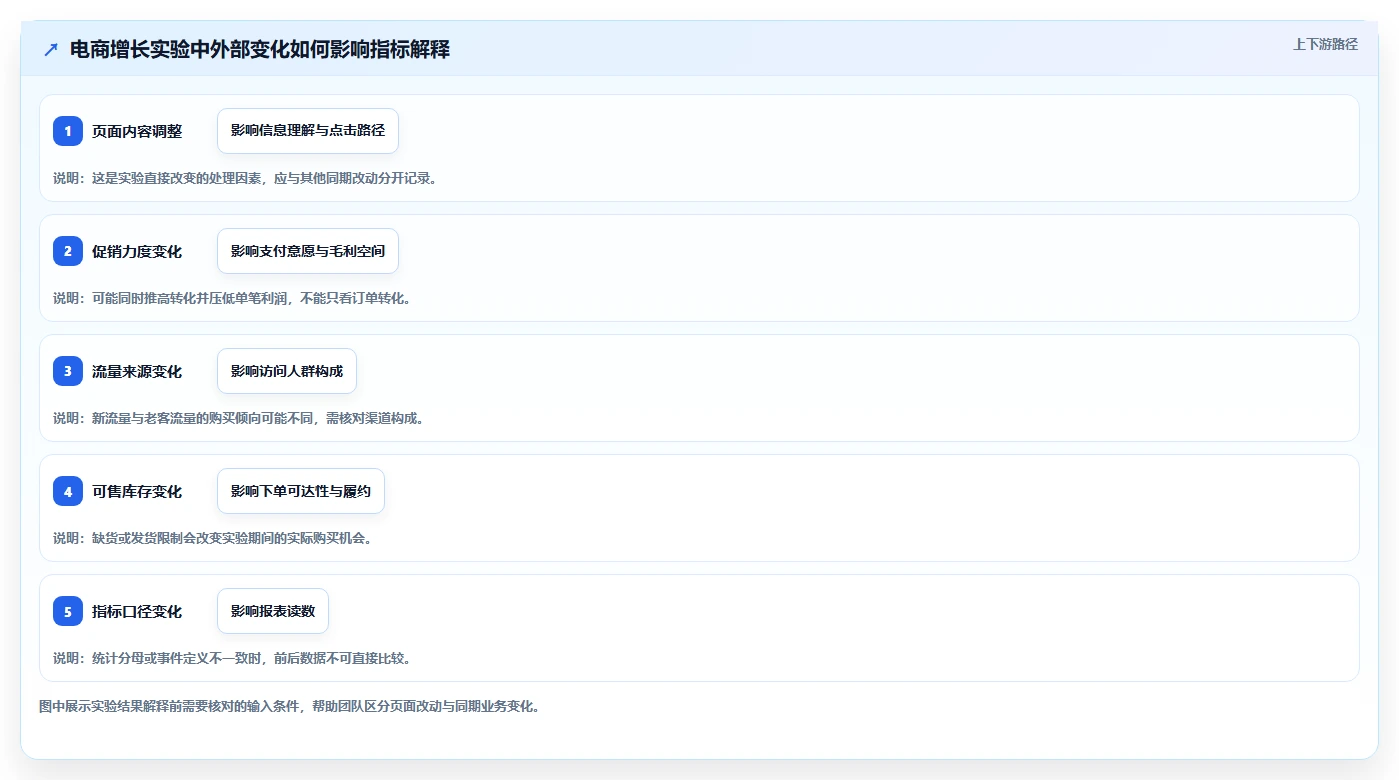Click the note about 实验直接改变的处理因素
Image resolution: width=1399 pixels, height=780 pixels.
(x=246, y=178)
